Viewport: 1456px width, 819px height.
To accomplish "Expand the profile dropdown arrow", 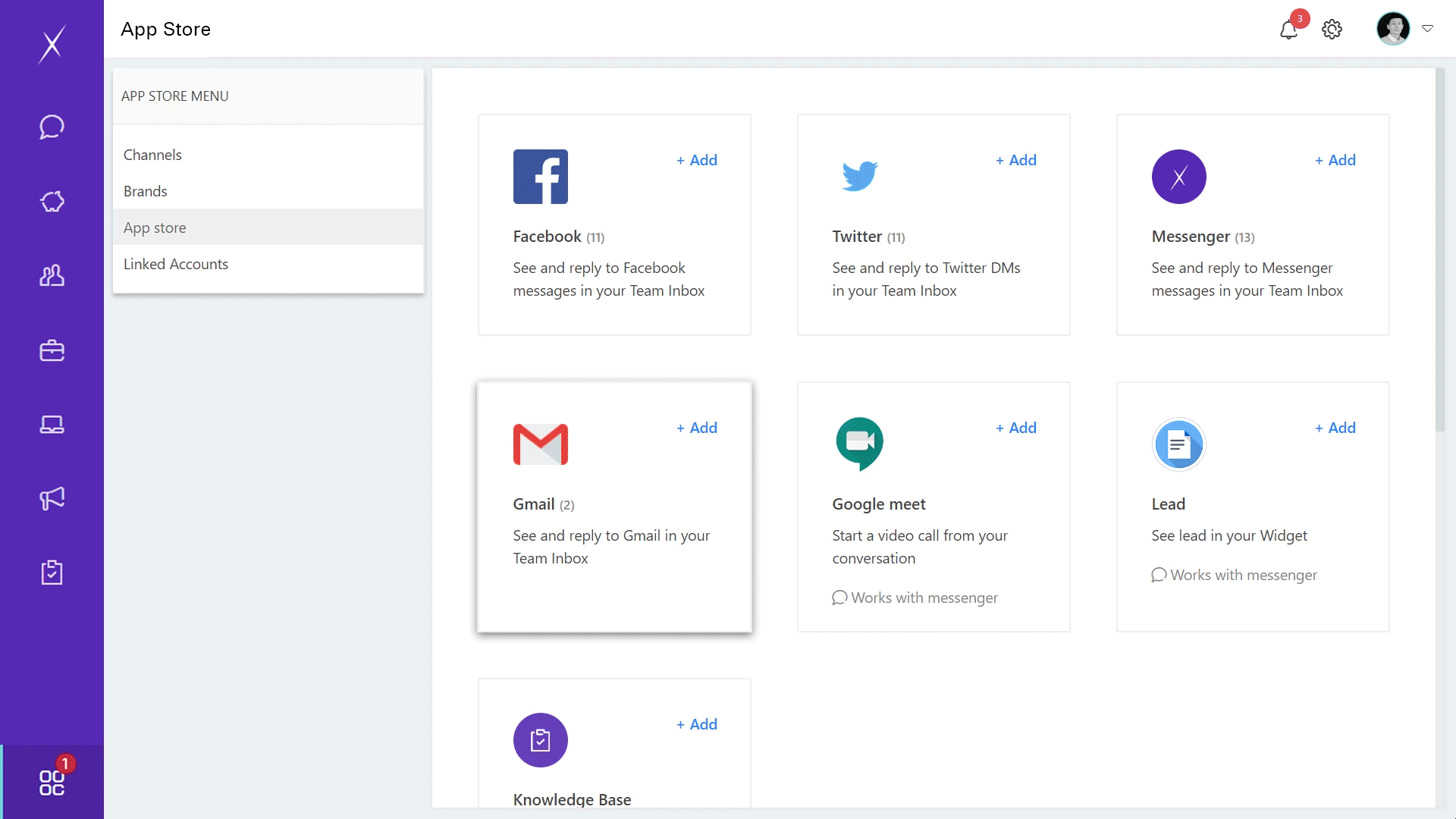I will pos(1427,29).
